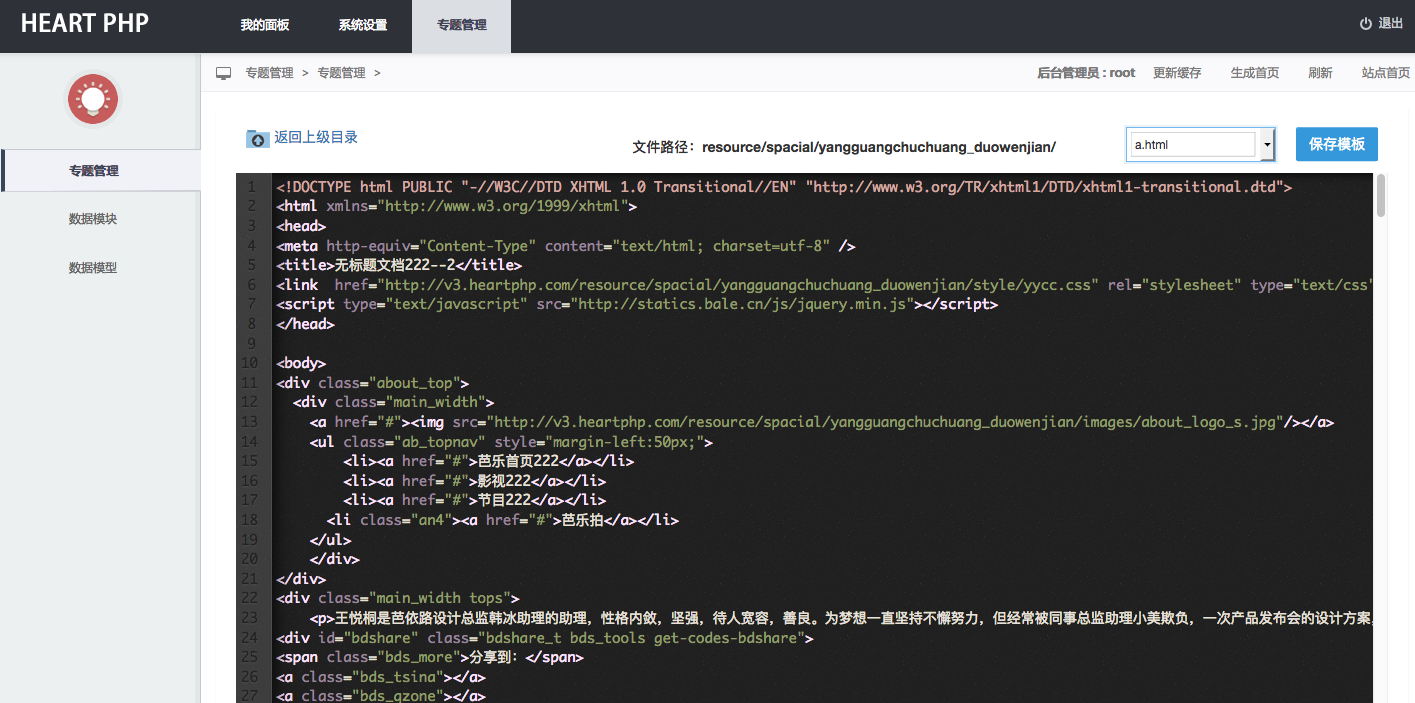Click the 退出 logout link
Image resolution: width=1415 pixels, height=703 pixels.
1391,23
